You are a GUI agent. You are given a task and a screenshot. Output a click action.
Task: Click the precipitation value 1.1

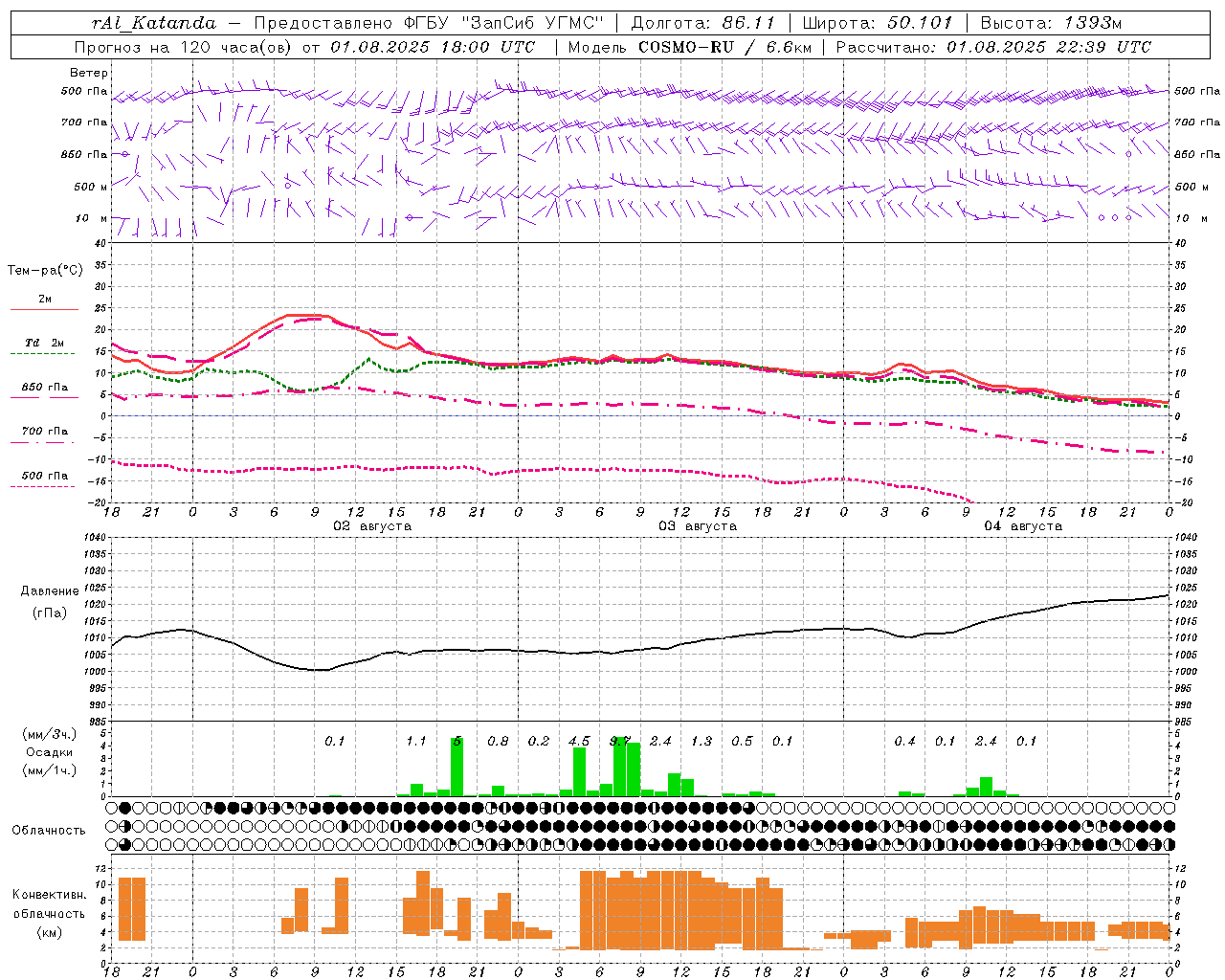(416, 742)
